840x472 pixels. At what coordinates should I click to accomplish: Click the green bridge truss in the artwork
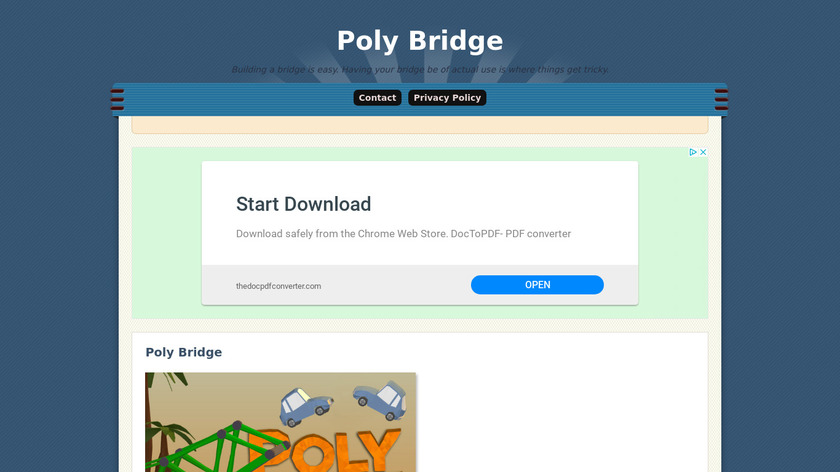point(220,448)
